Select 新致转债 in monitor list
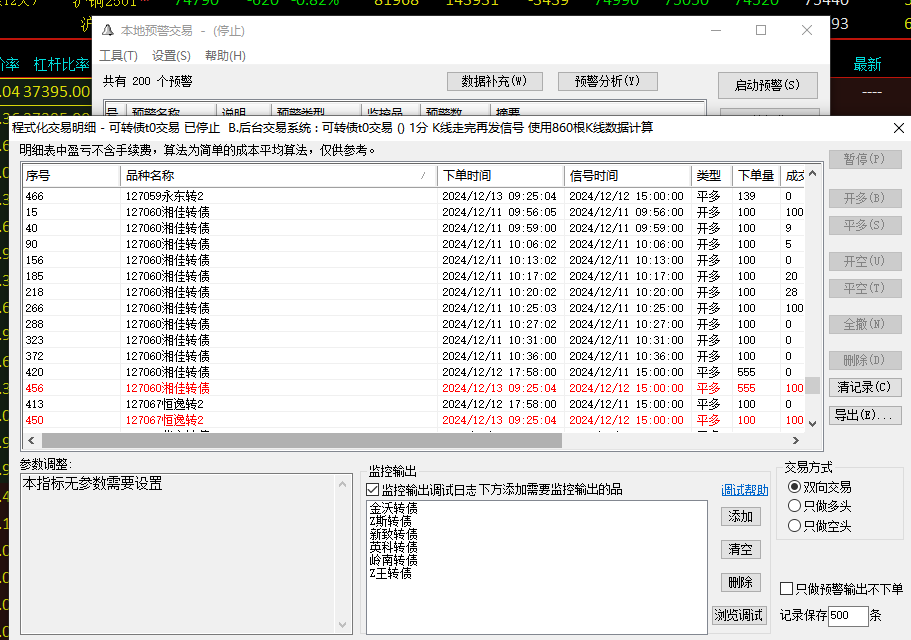 coord(393,534)
